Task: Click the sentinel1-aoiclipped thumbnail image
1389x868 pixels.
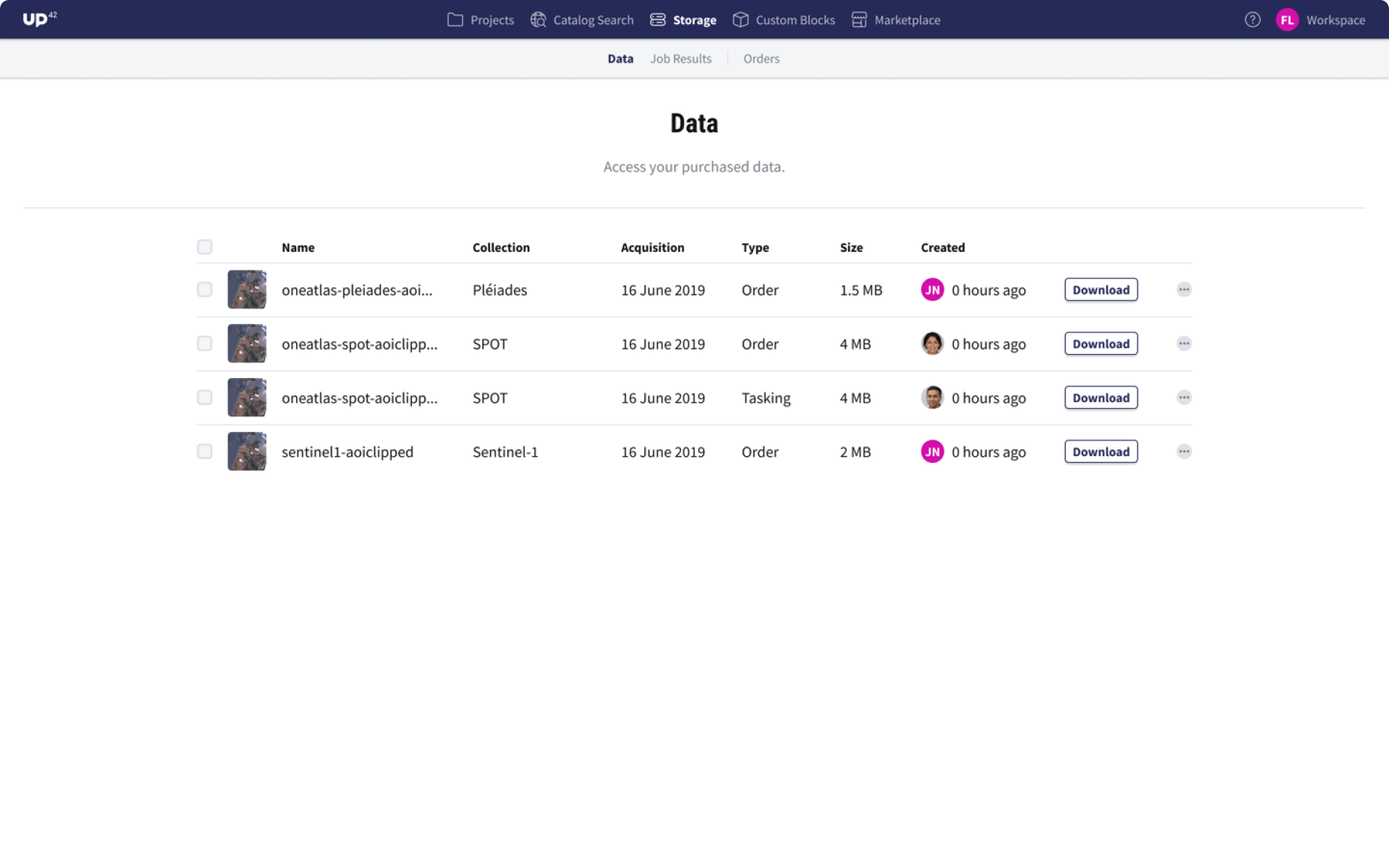Action: (247, 452)
